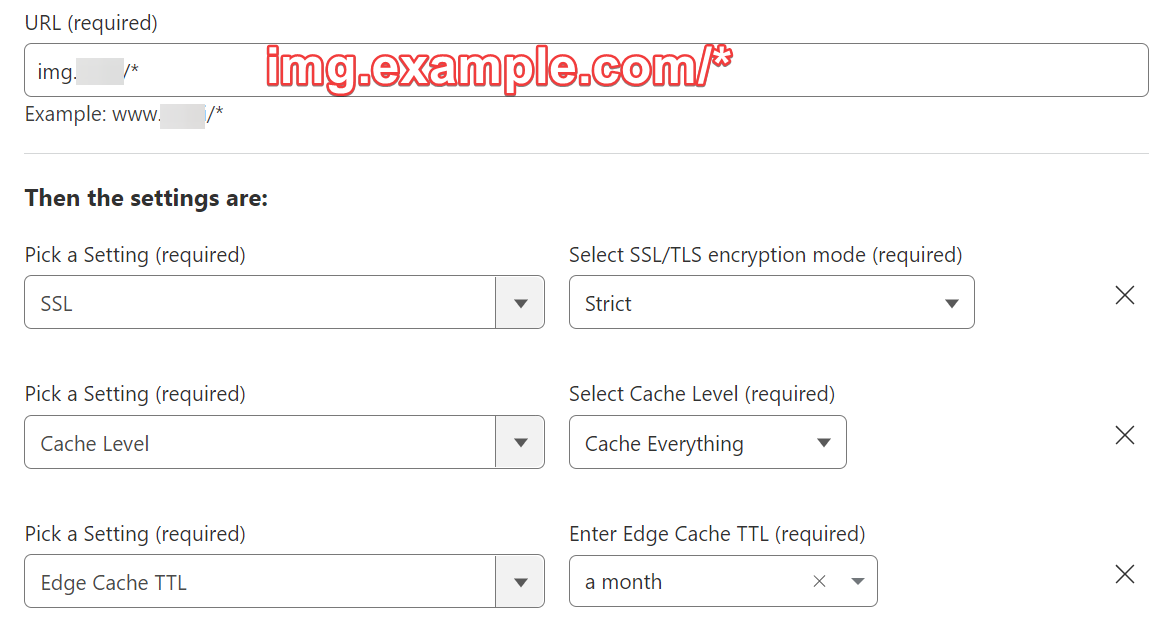Open the Cache Everything level selector
The image size is (1175, 640).
690,443
